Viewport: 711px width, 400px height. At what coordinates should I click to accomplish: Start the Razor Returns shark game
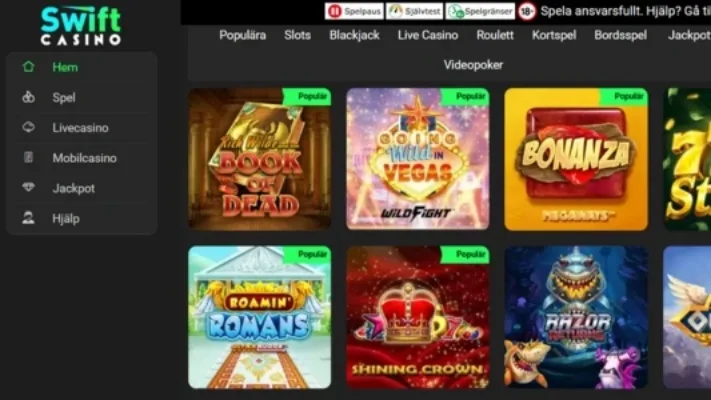coord(576,317)
